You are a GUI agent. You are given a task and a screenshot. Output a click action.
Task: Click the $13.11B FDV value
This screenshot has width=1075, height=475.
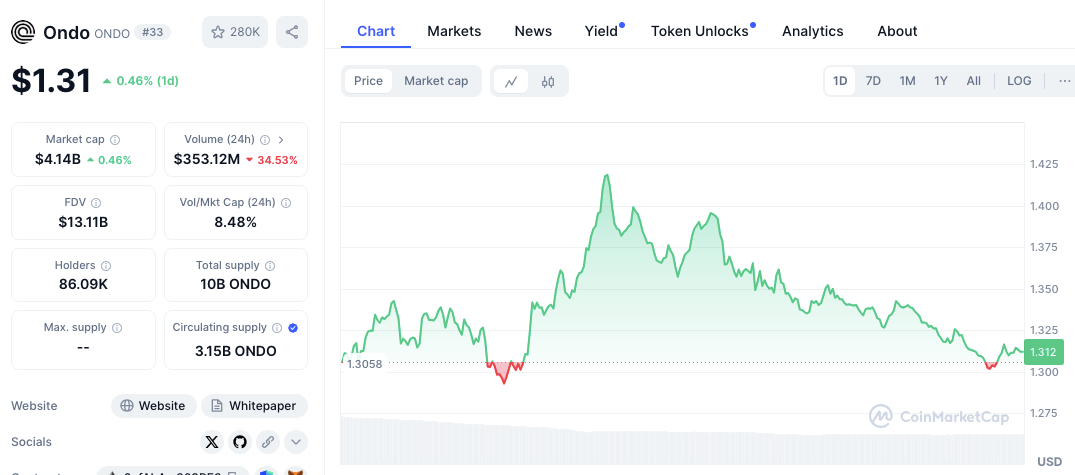tap(83, 222)
